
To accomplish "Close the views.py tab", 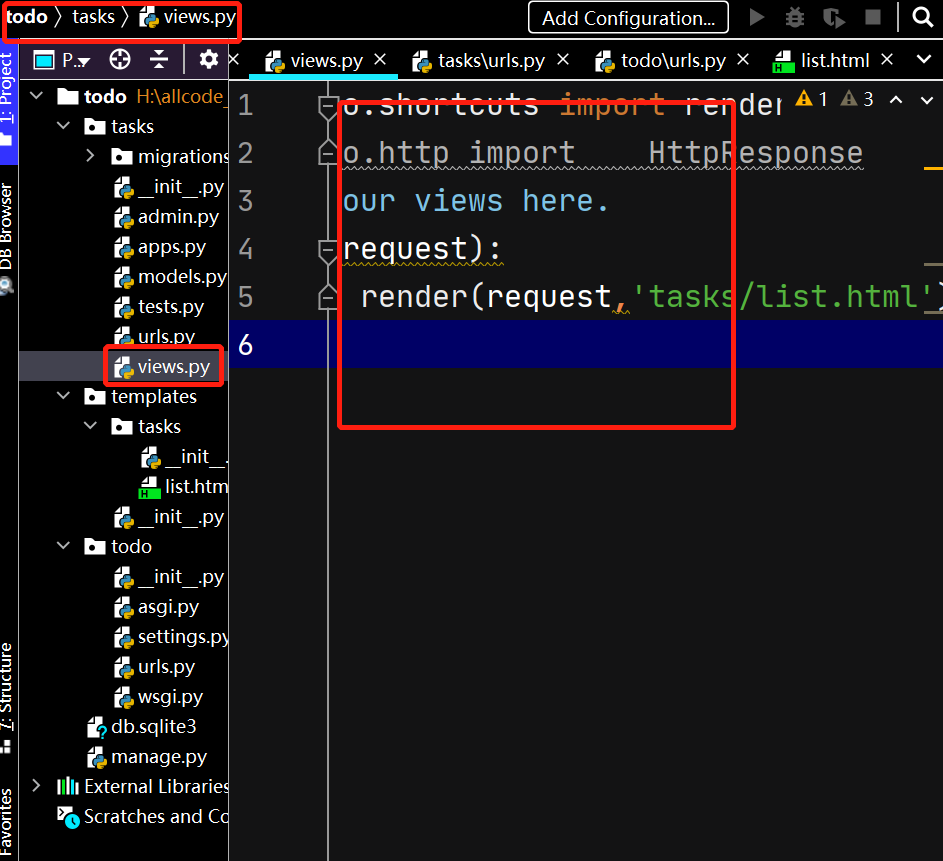I will pos(380,60).
